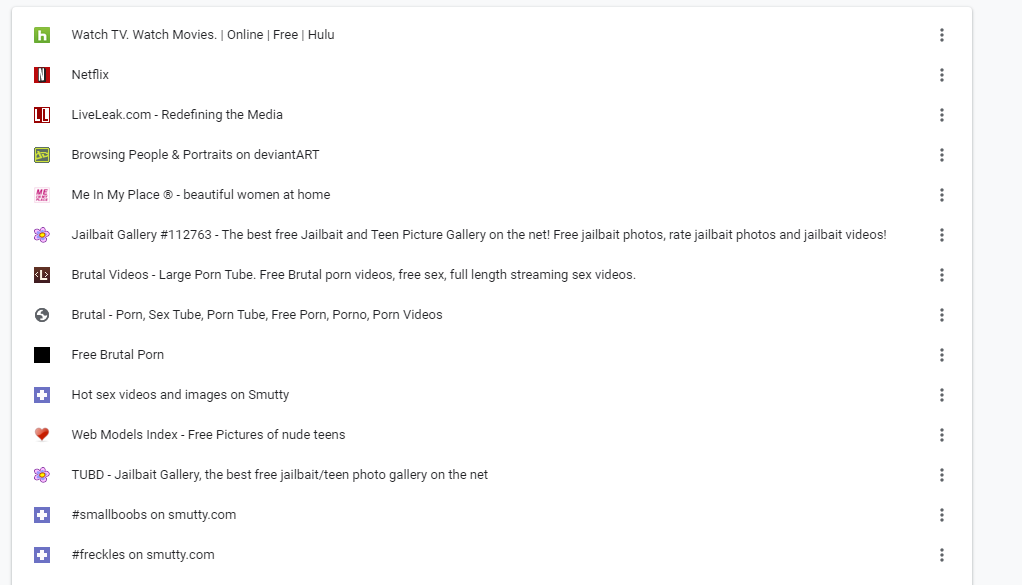Click the deviantART favicon icon
The width and height of the screenshot is (1022, 585).
point(42,155)
